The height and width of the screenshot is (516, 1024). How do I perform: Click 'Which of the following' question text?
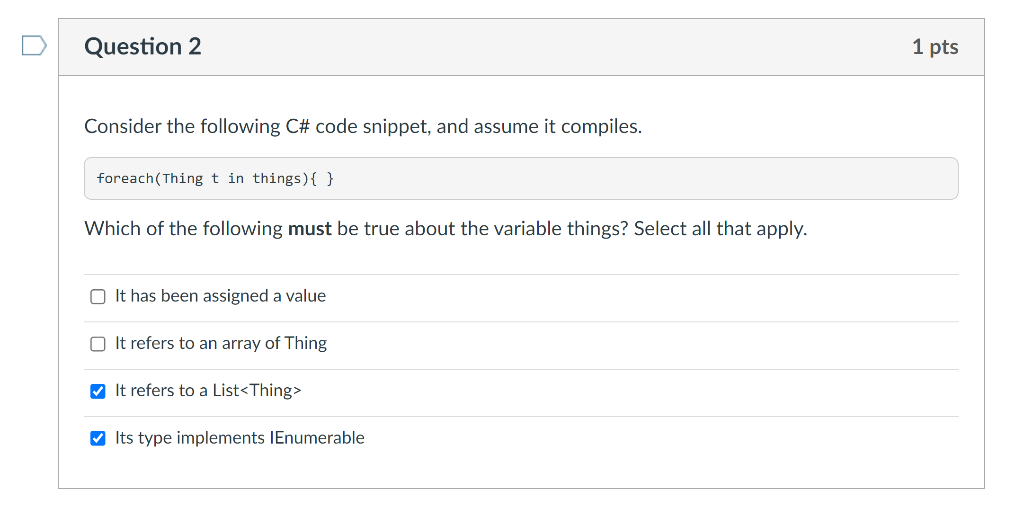(184, 229)
